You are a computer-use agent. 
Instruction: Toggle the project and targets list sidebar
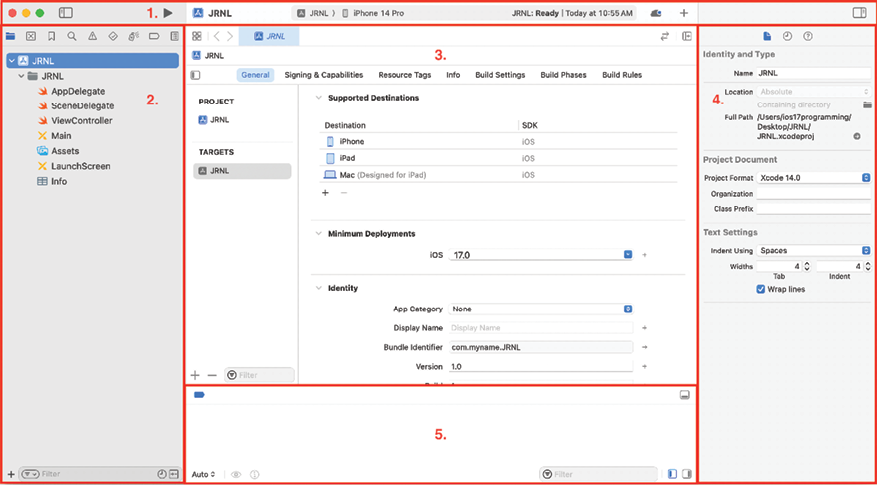click(196, 75)
